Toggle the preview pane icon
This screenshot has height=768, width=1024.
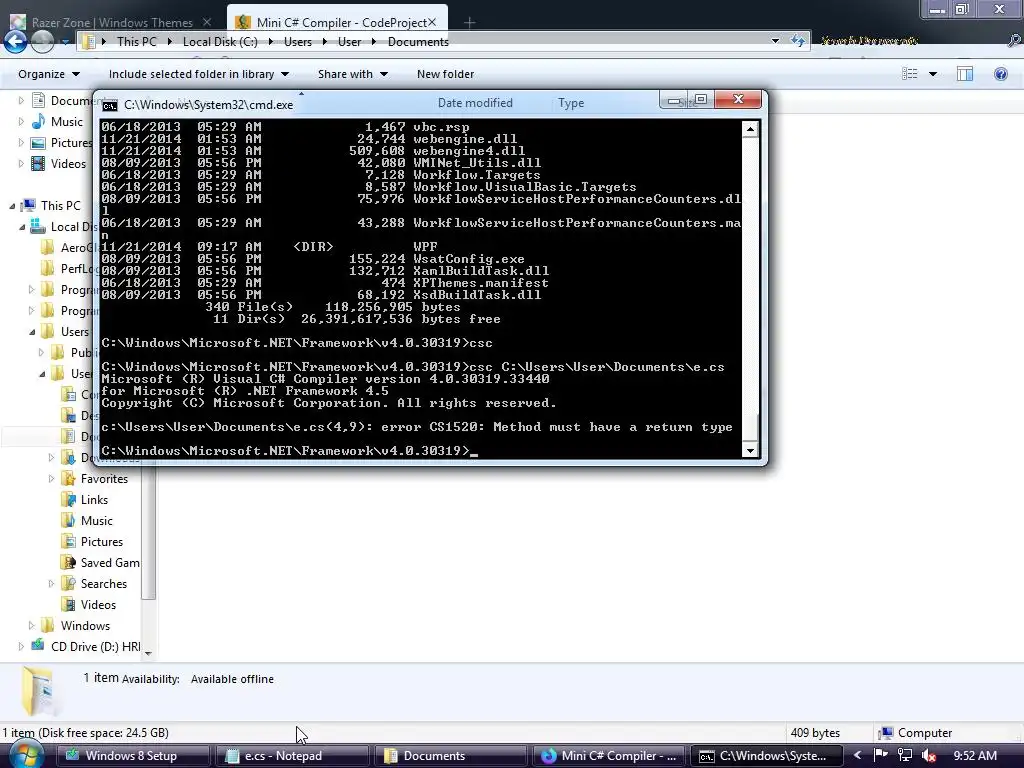point(965,74)
